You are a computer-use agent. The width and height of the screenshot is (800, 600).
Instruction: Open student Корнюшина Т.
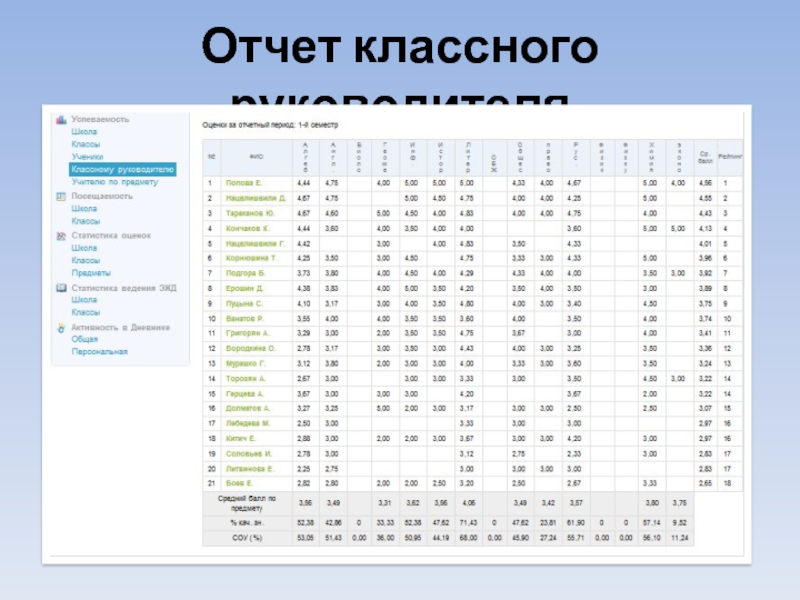click(252, 258)
